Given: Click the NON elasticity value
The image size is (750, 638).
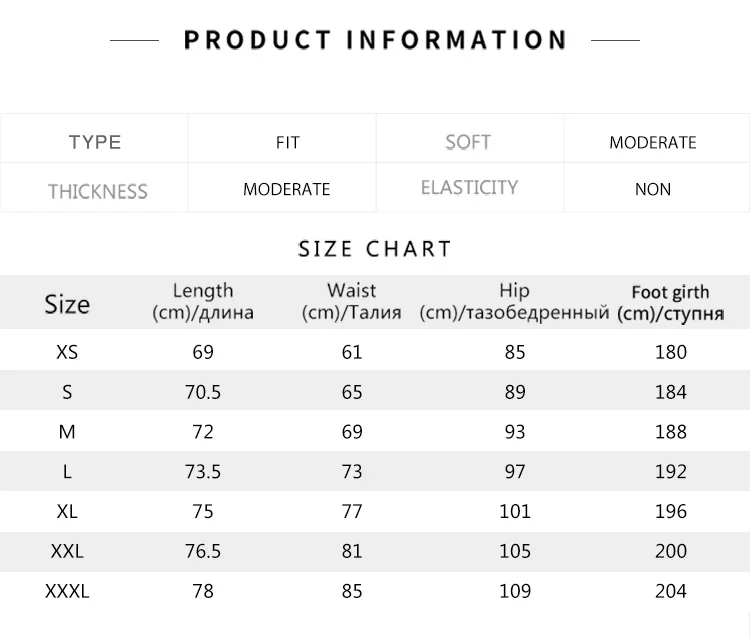Looking at the screenshot, I should coord(652,189).
